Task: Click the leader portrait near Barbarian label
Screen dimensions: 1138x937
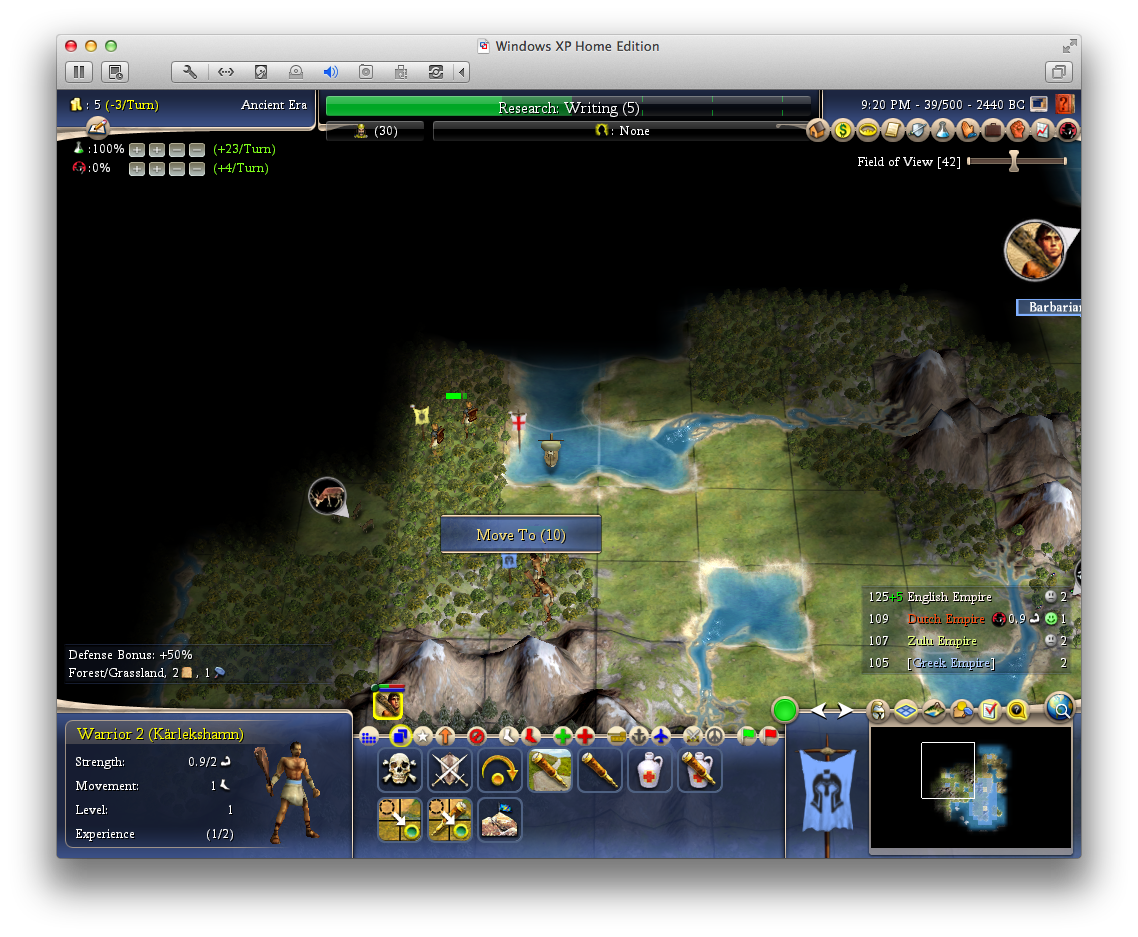Action: pyautogui.click(x=1034, y=250)
